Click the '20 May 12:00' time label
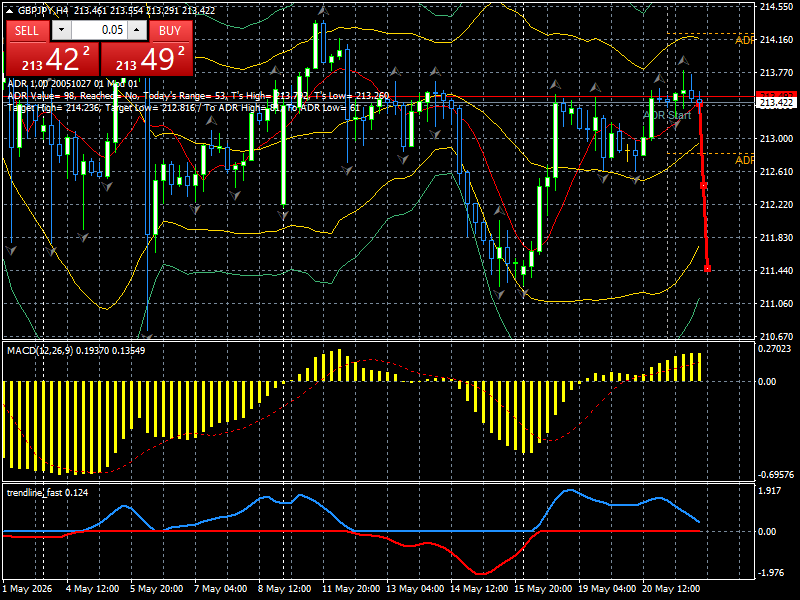Image resolution: width=800 pixels, height=600 pixels. [x=670, y=589]
